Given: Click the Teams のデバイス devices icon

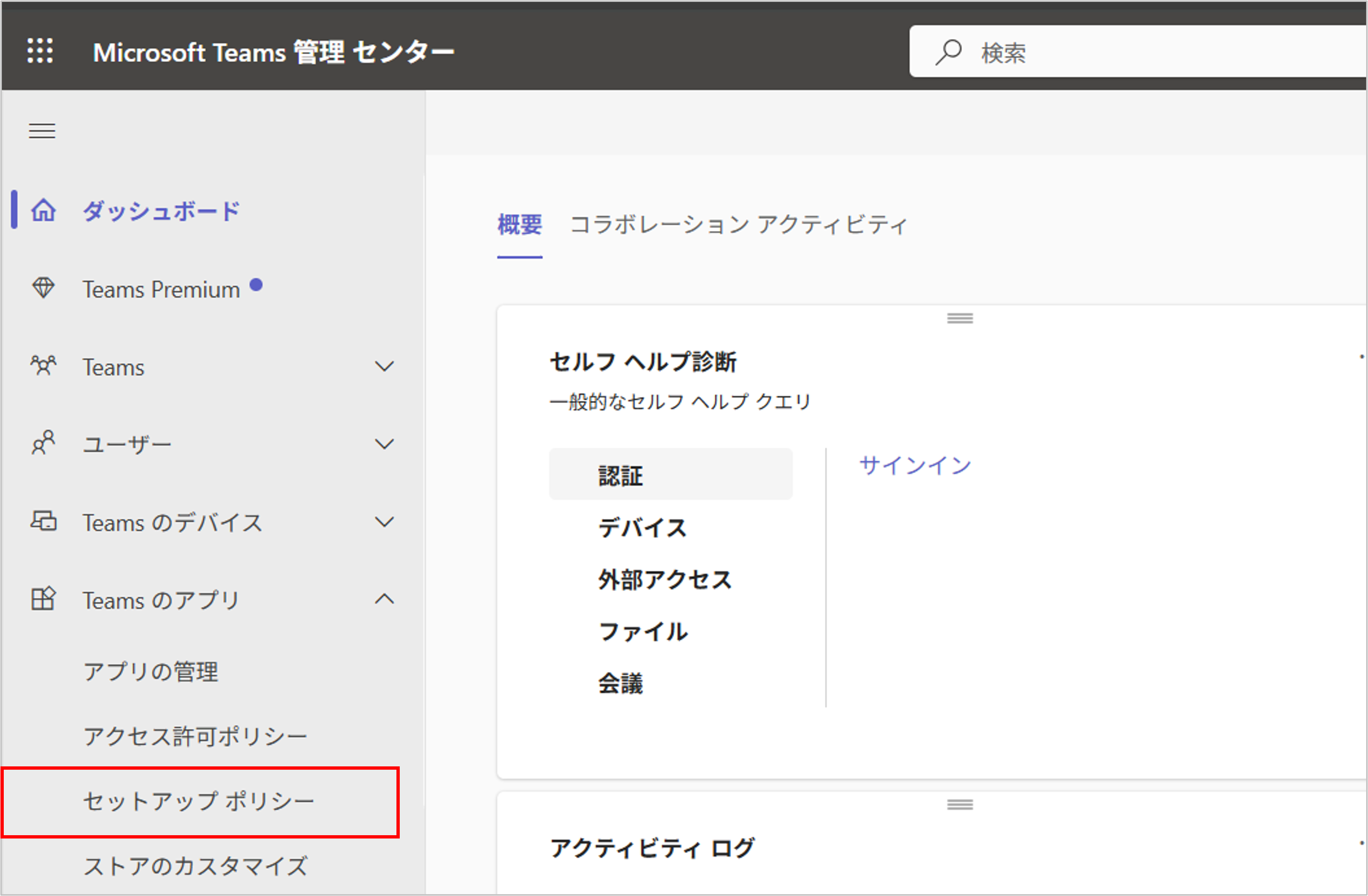Looking at the screenshot, I should [x=44, y=521].
